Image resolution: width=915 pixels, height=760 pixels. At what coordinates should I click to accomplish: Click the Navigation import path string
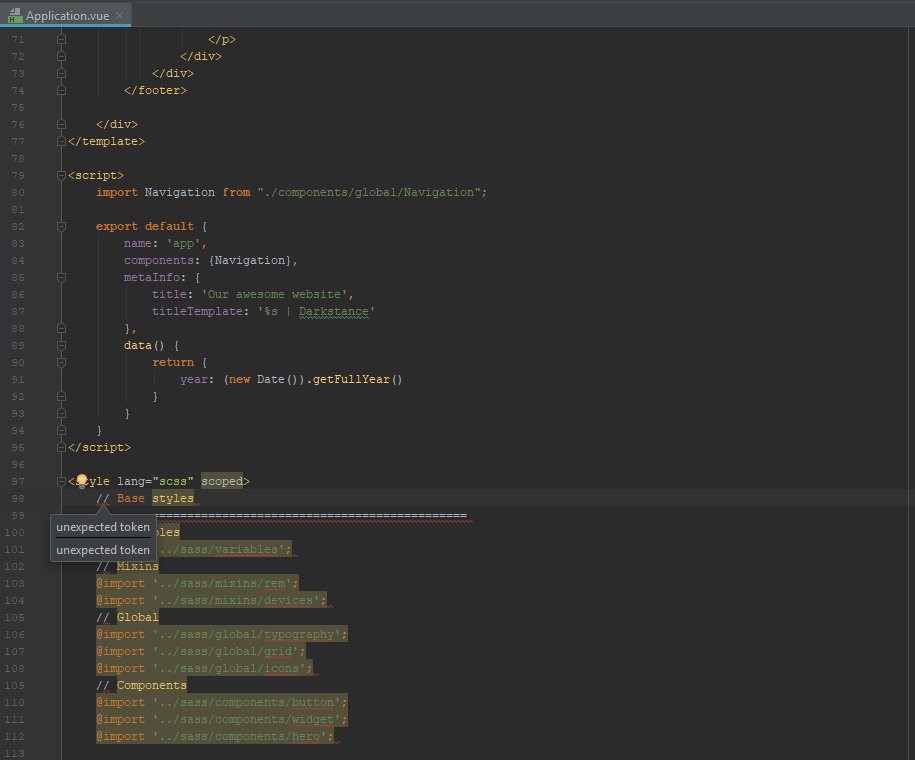tap(369, 193)
